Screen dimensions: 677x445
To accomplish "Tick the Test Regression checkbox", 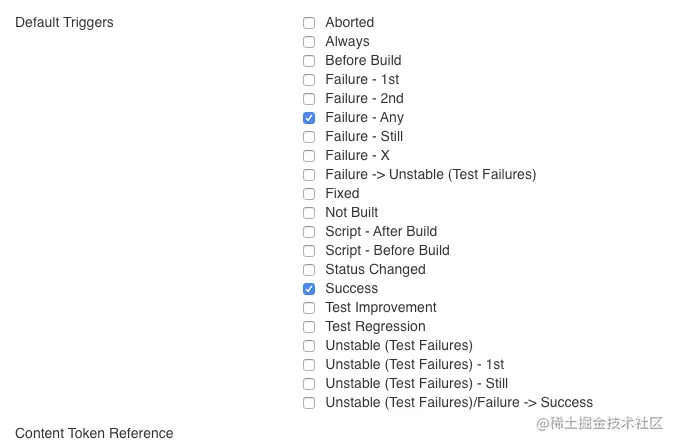I will pos(309,327).
